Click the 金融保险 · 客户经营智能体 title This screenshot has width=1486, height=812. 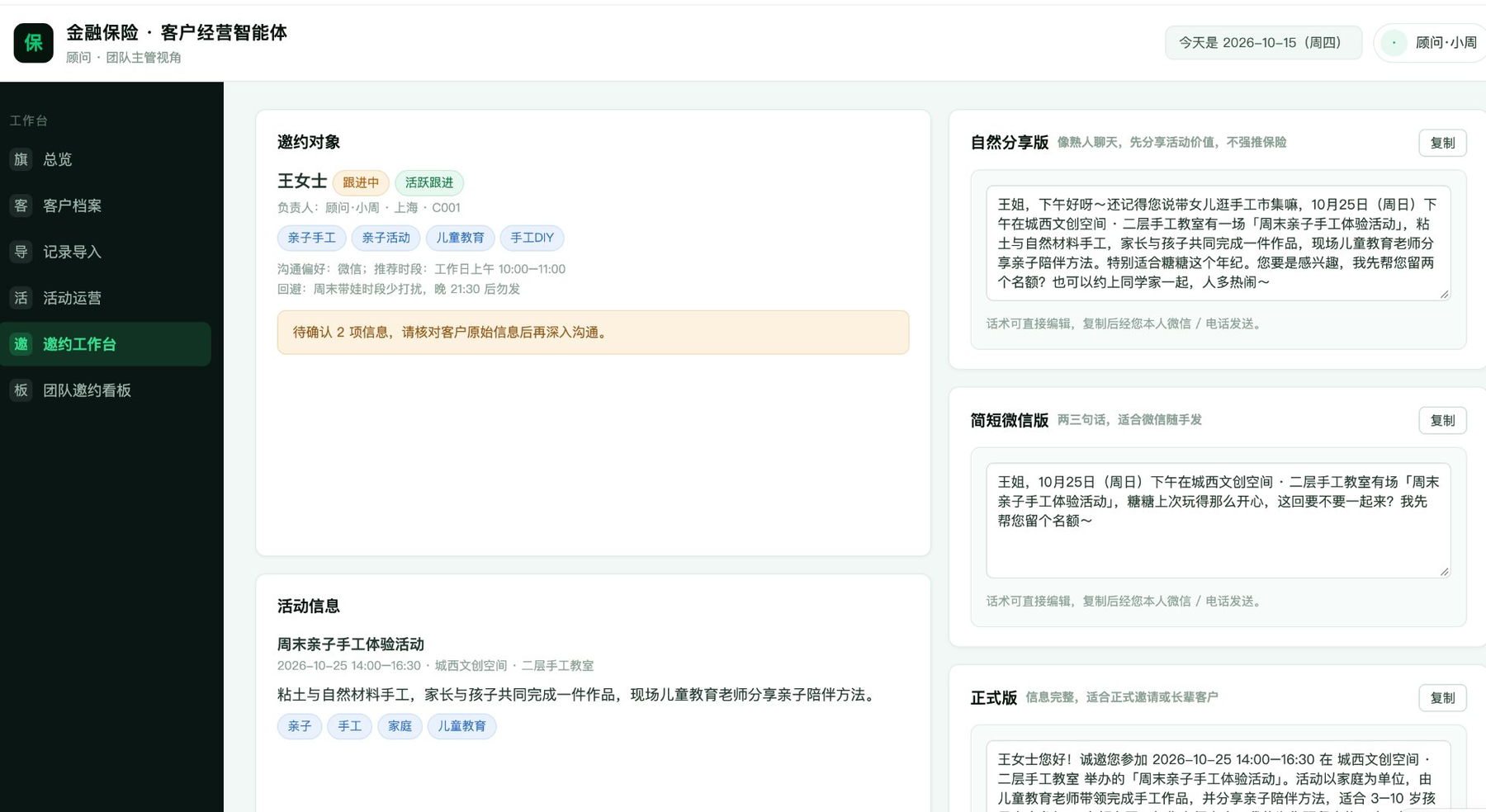[x=177, y=33]
